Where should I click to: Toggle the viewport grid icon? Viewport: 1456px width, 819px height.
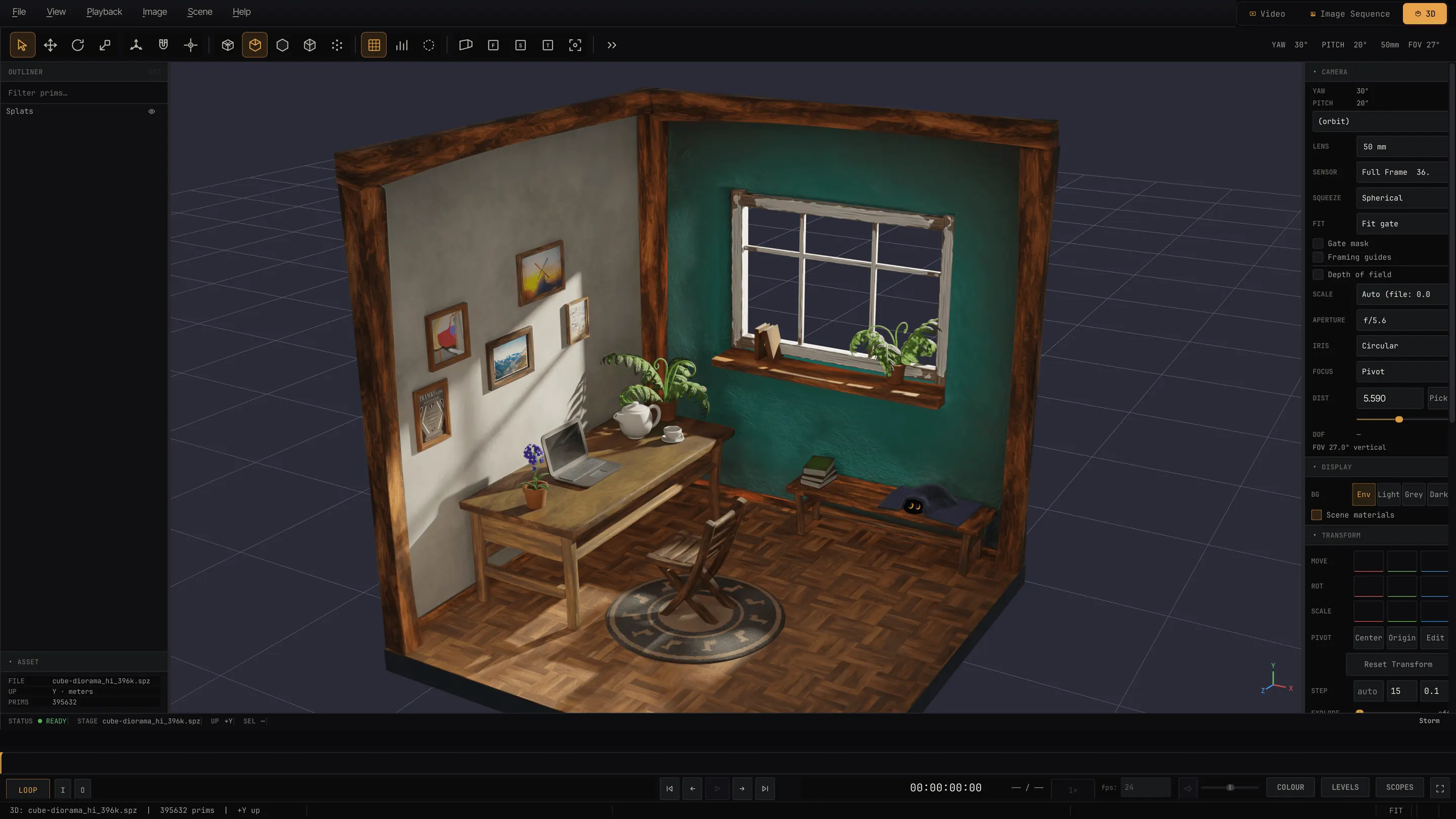pos(374,45)
